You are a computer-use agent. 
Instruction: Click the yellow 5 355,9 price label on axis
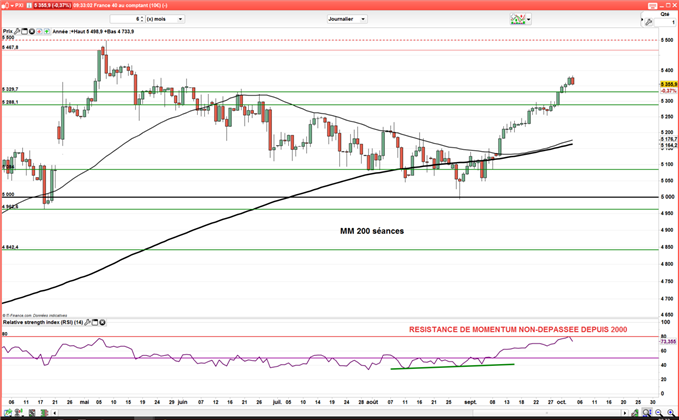tap(669, 84)
